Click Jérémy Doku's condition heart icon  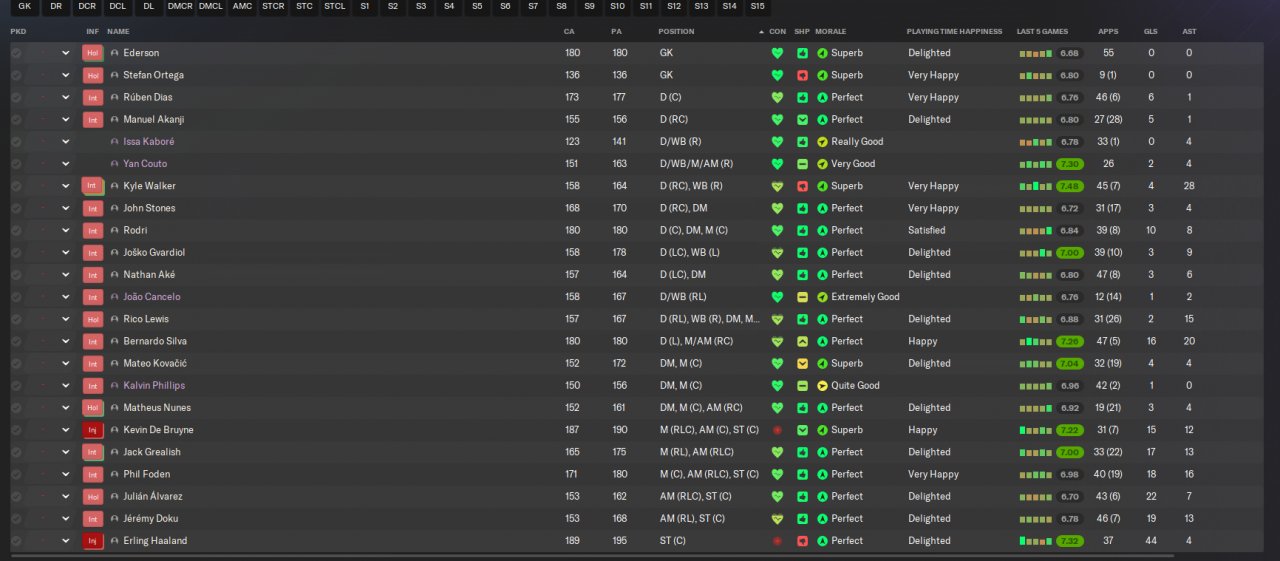777,519
